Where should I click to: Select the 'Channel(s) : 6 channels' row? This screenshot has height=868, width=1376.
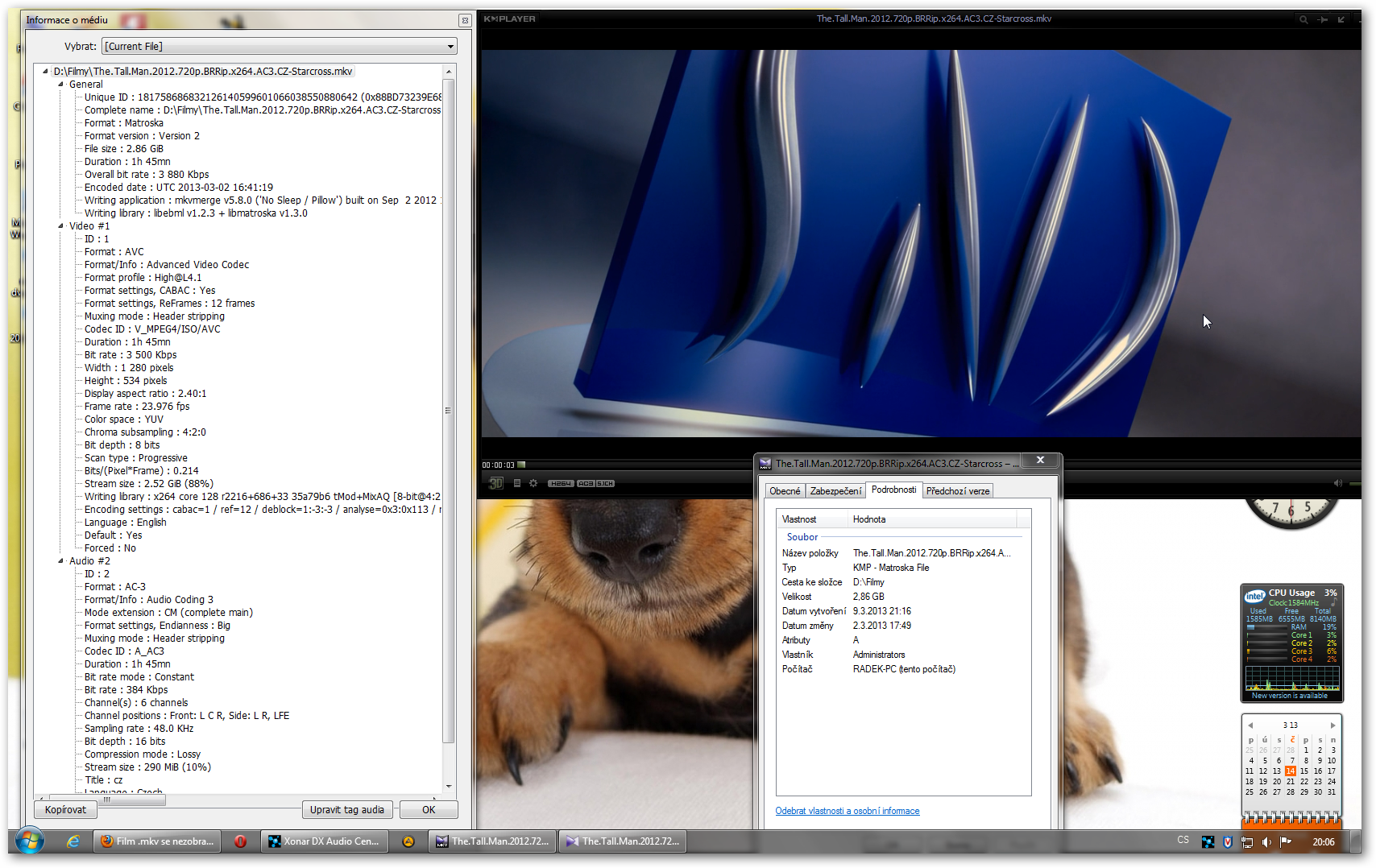coord(136,703)
